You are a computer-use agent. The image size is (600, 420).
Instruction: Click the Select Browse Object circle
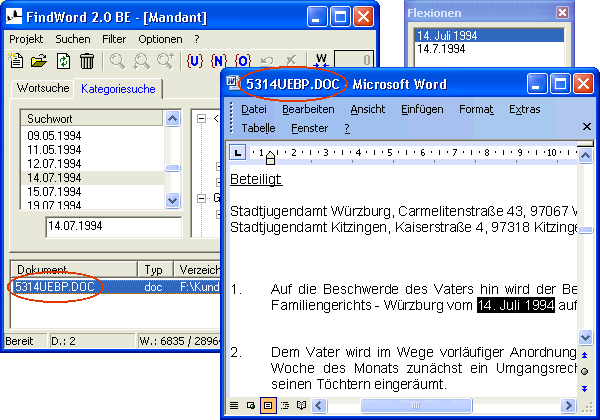pos(585,371)
